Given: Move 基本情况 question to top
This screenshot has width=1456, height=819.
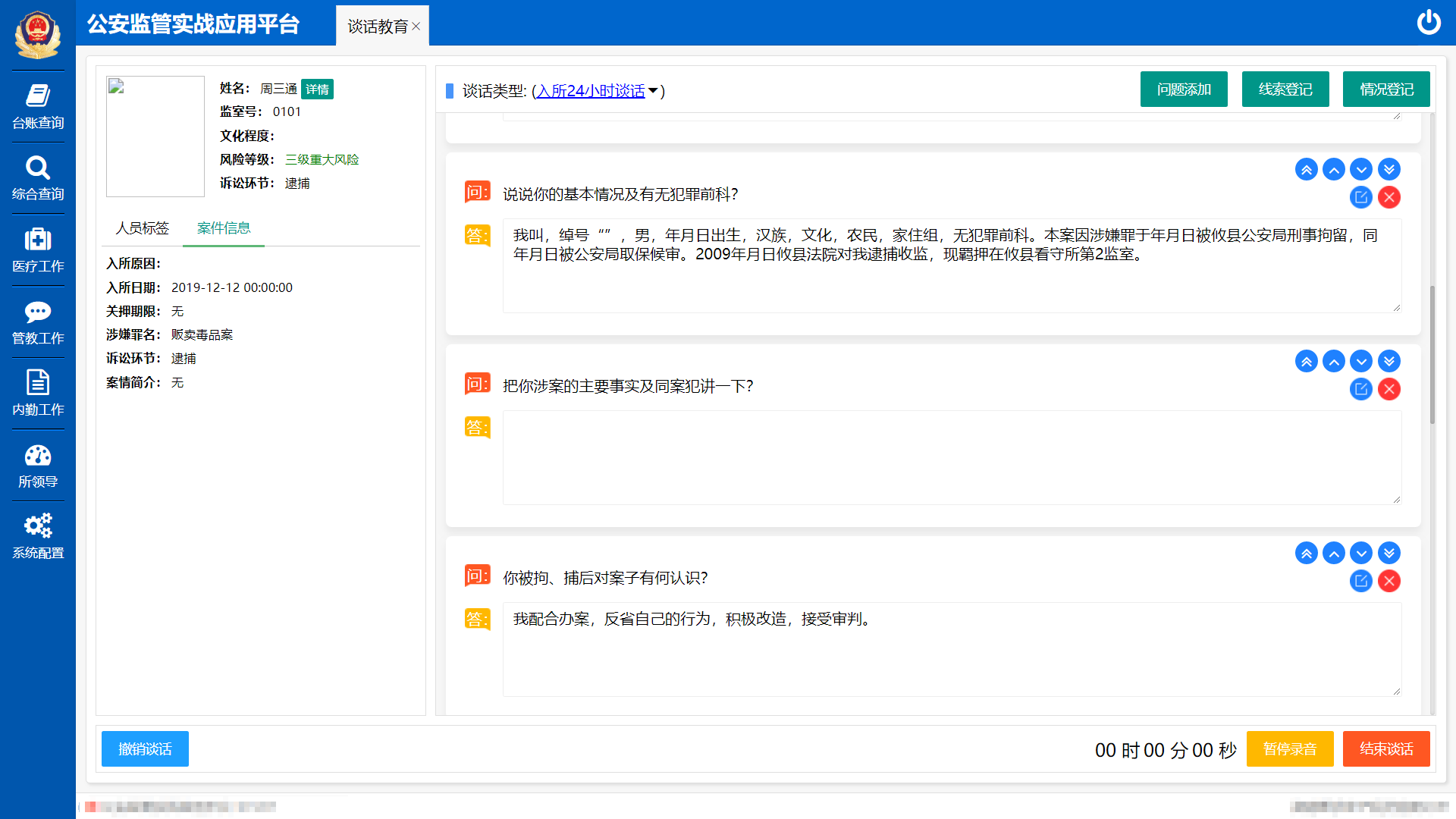Looking at the screenshot, I should 1306,169.
